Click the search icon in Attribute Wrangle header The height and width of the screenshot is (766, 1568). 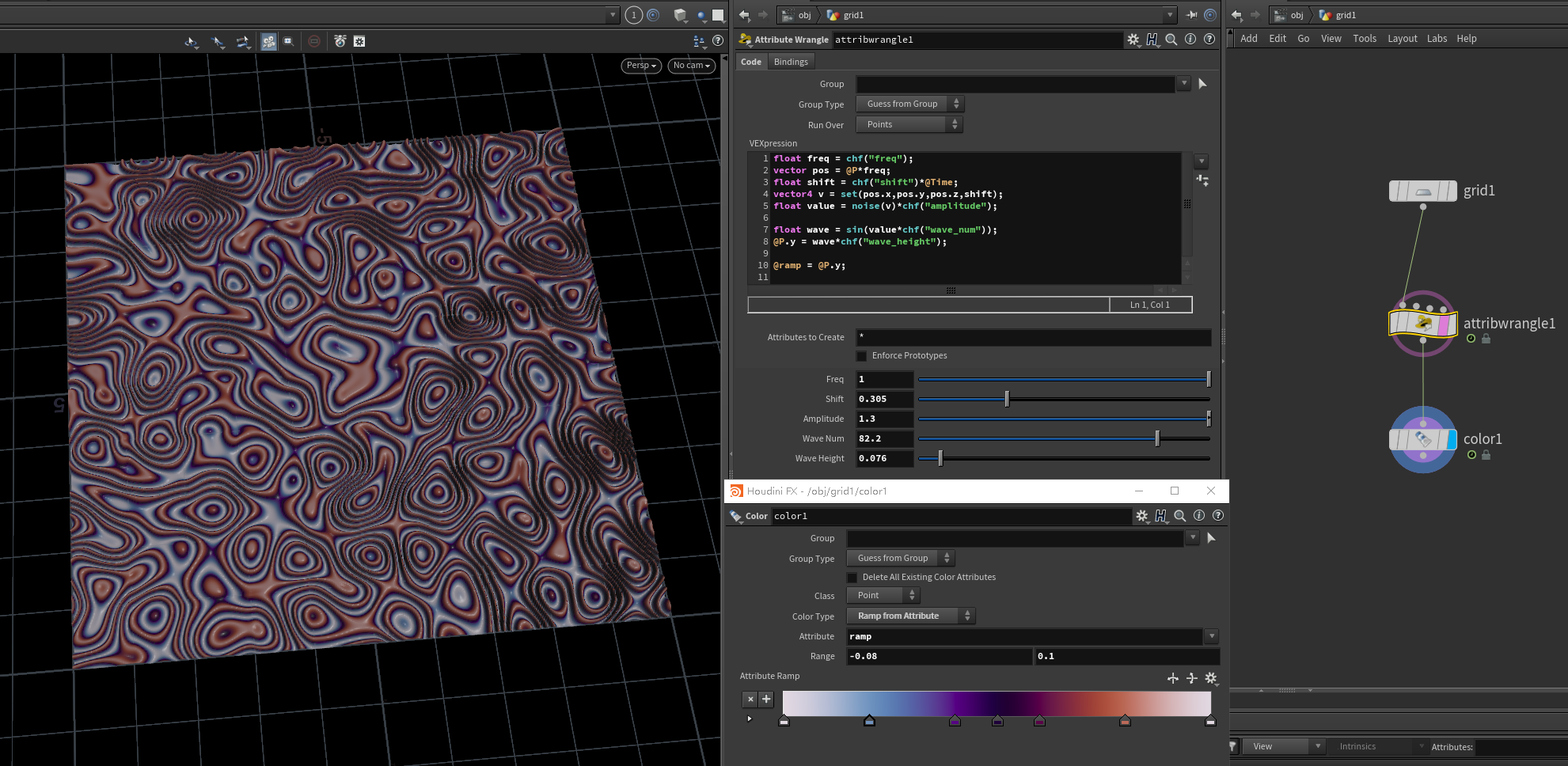coord(1171,40)
